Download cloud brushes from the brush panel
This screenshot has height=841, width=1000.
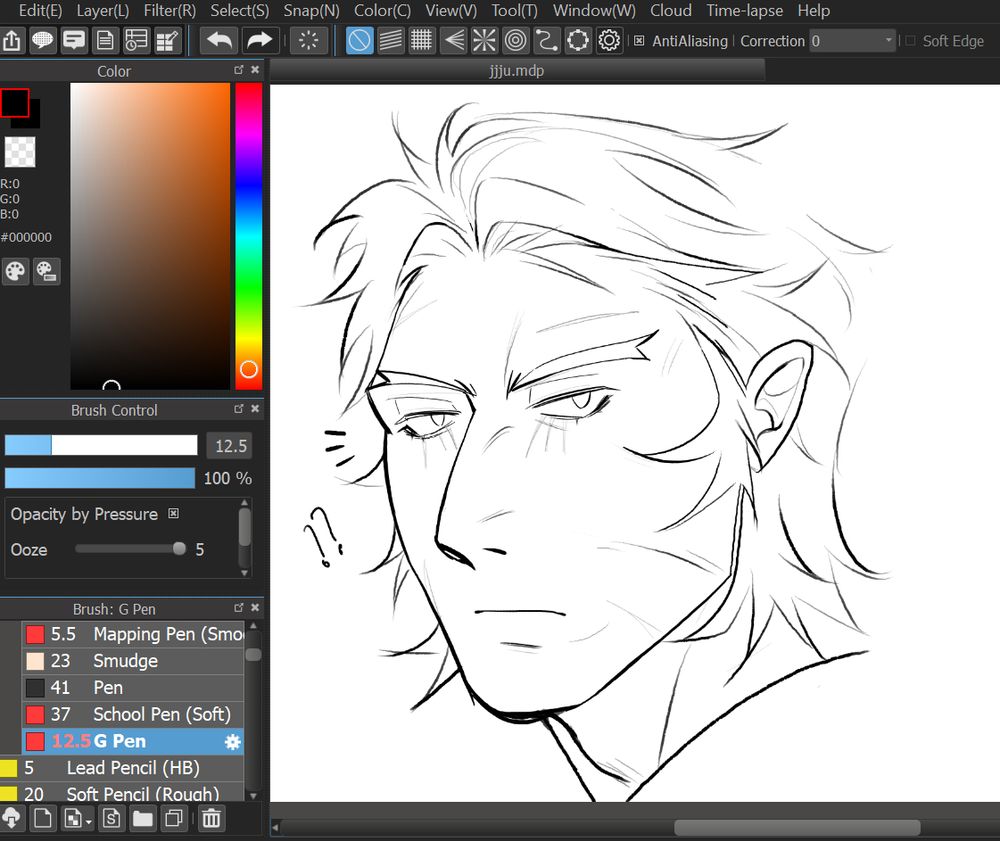[x=12, y=819]
